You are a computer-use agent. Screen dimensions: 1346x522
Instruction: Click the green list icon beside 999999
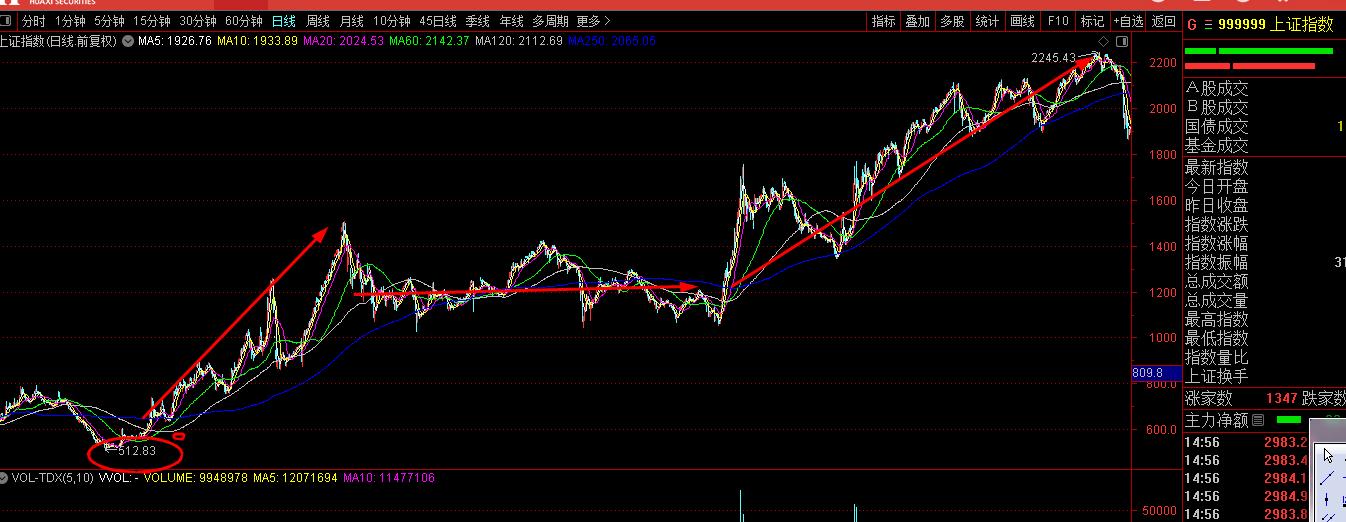[x=1207, y=24]
